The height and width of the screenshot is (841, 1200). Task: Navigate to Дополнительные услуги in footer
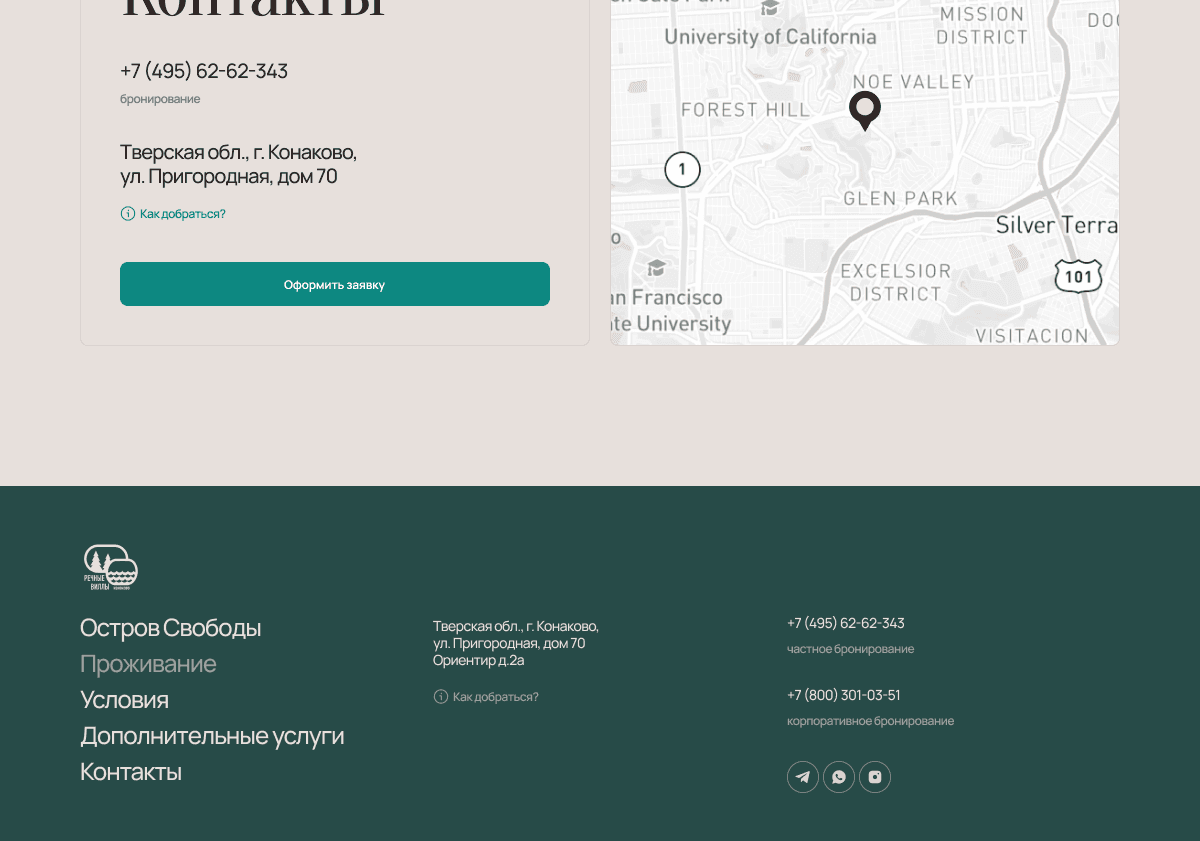pos(212,736)
